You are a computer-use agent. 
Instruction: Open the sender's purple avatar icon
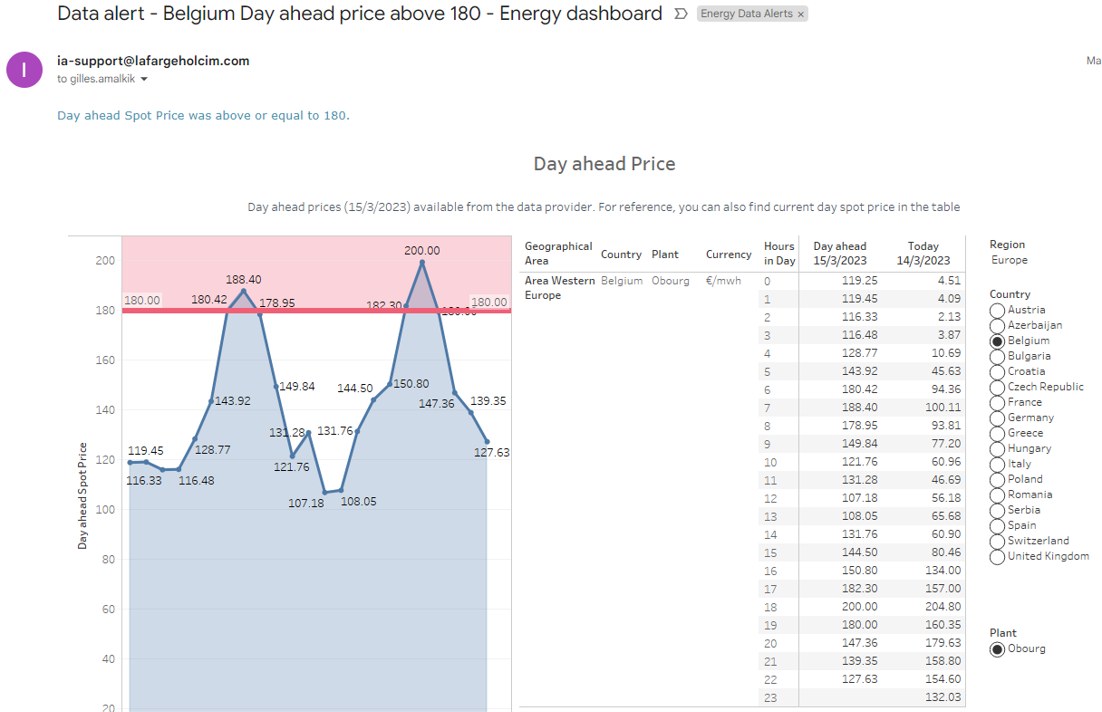tap(25, 70)
